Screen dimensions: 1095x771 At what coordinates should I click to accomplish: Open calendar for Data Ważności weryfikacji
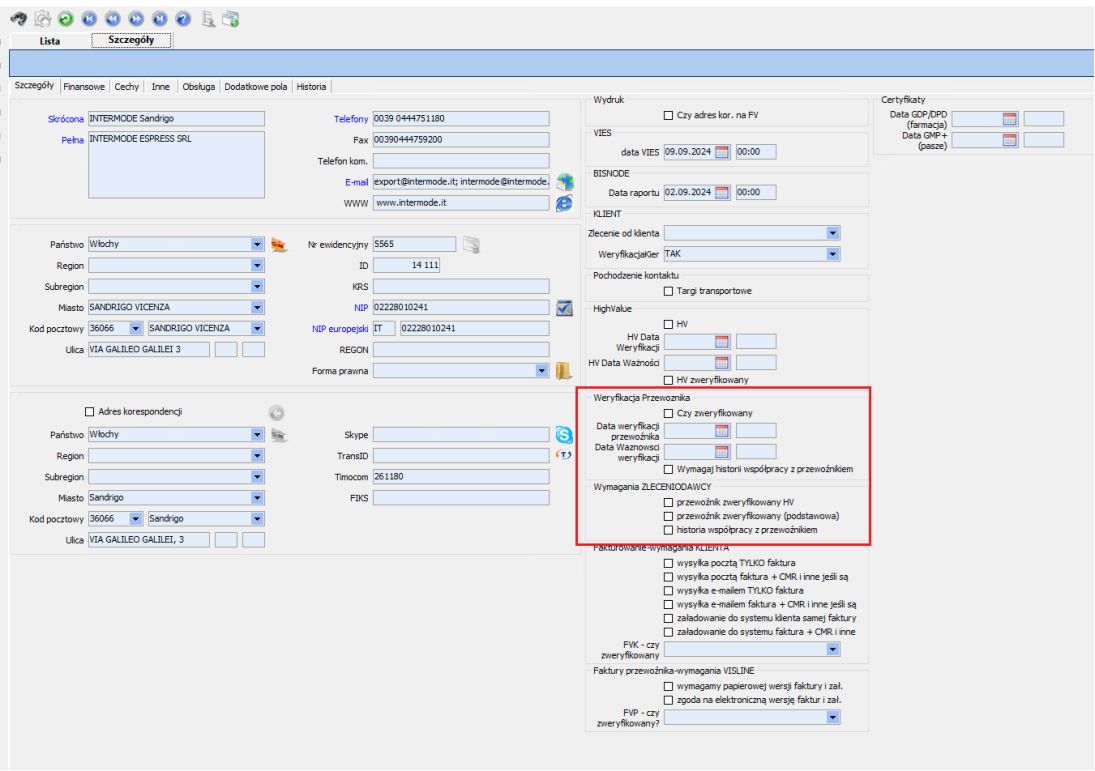pyautogui.click(x=722, y=452)
